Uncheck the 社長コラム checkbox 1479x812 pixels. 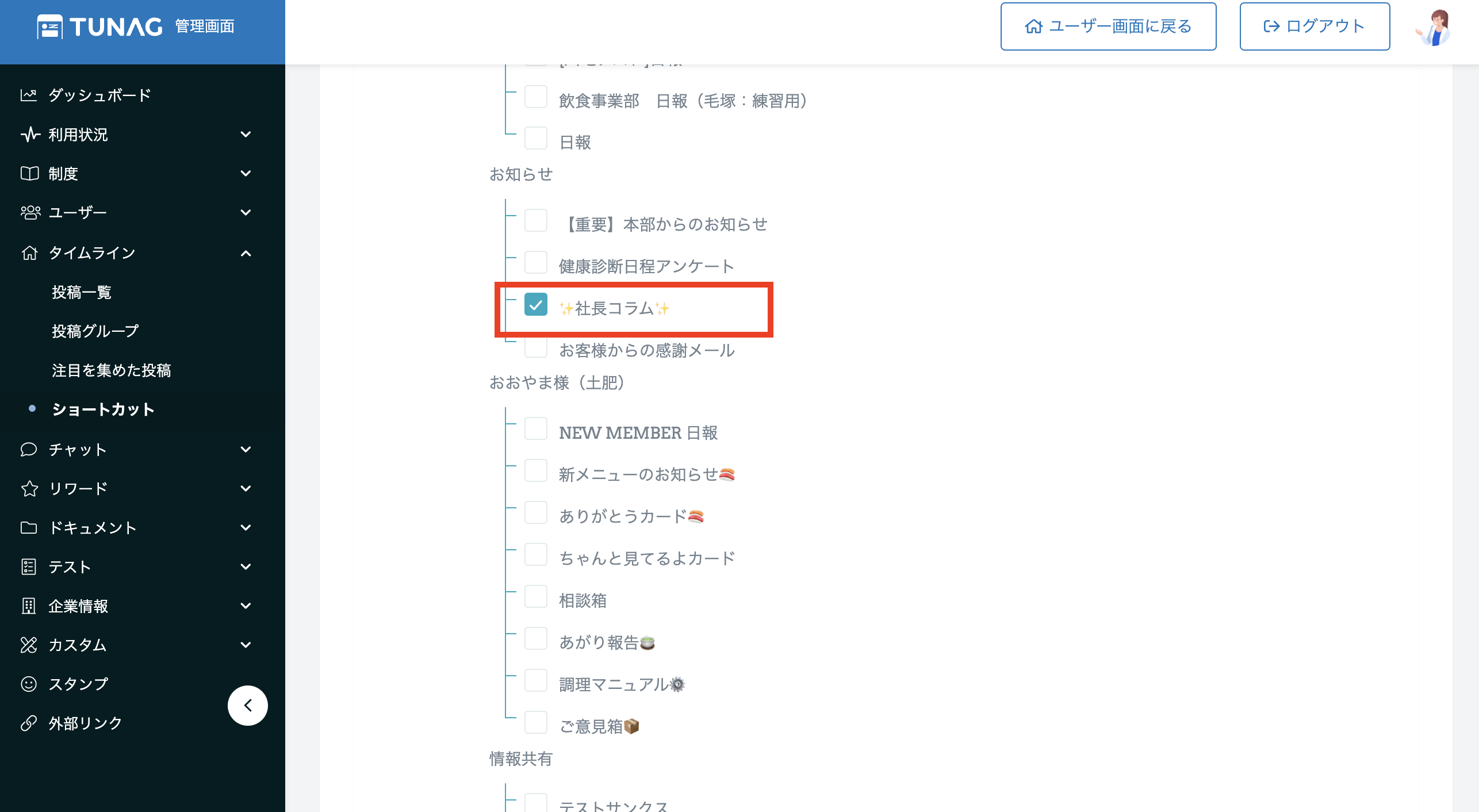click(x=536, y=305)
